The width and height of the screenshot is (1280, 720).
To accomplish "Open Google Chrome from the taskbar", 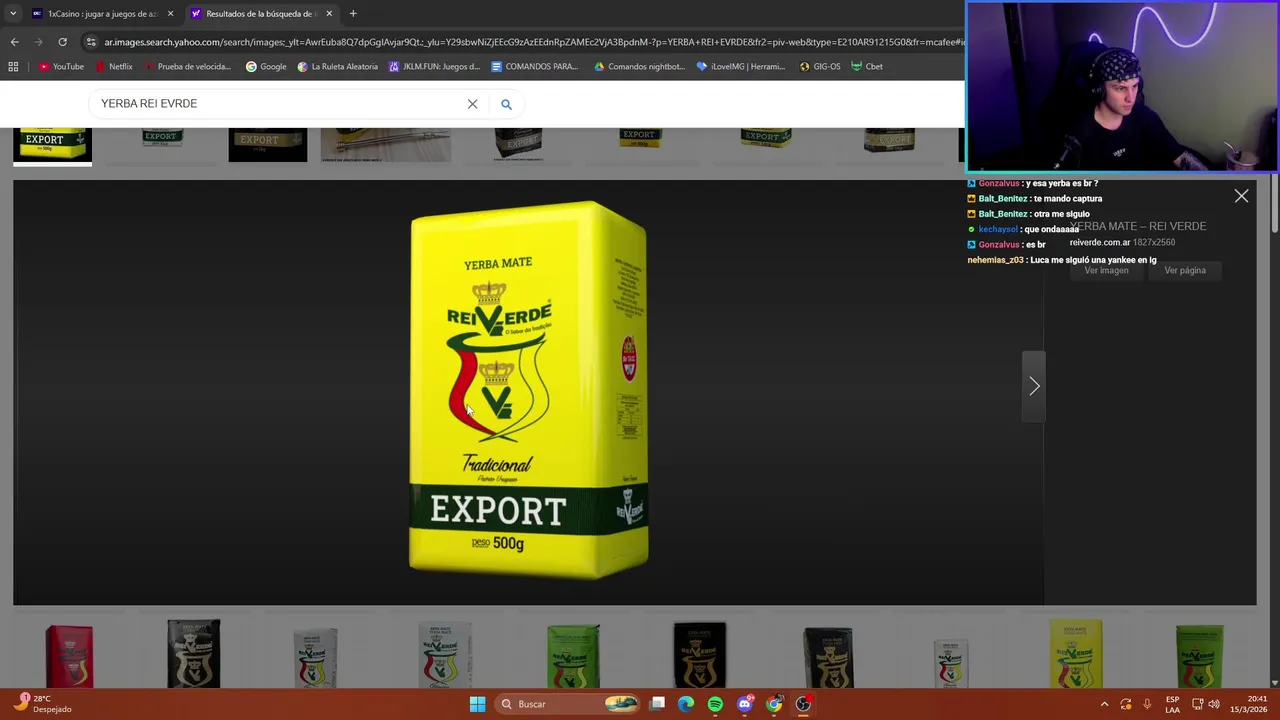I will [774, 704].
